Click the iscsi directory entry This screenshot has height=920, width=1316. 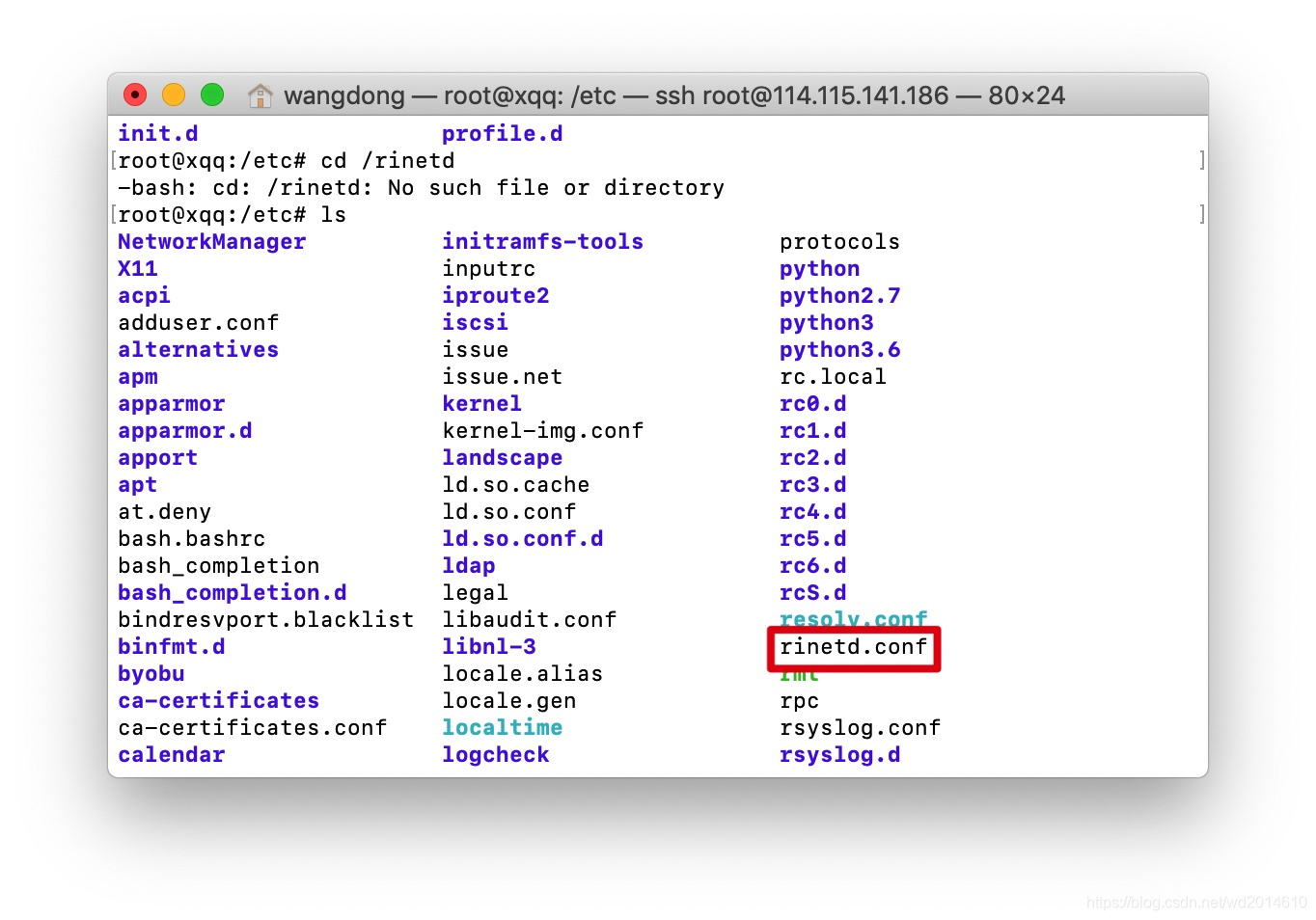click(x=476, y=323)
